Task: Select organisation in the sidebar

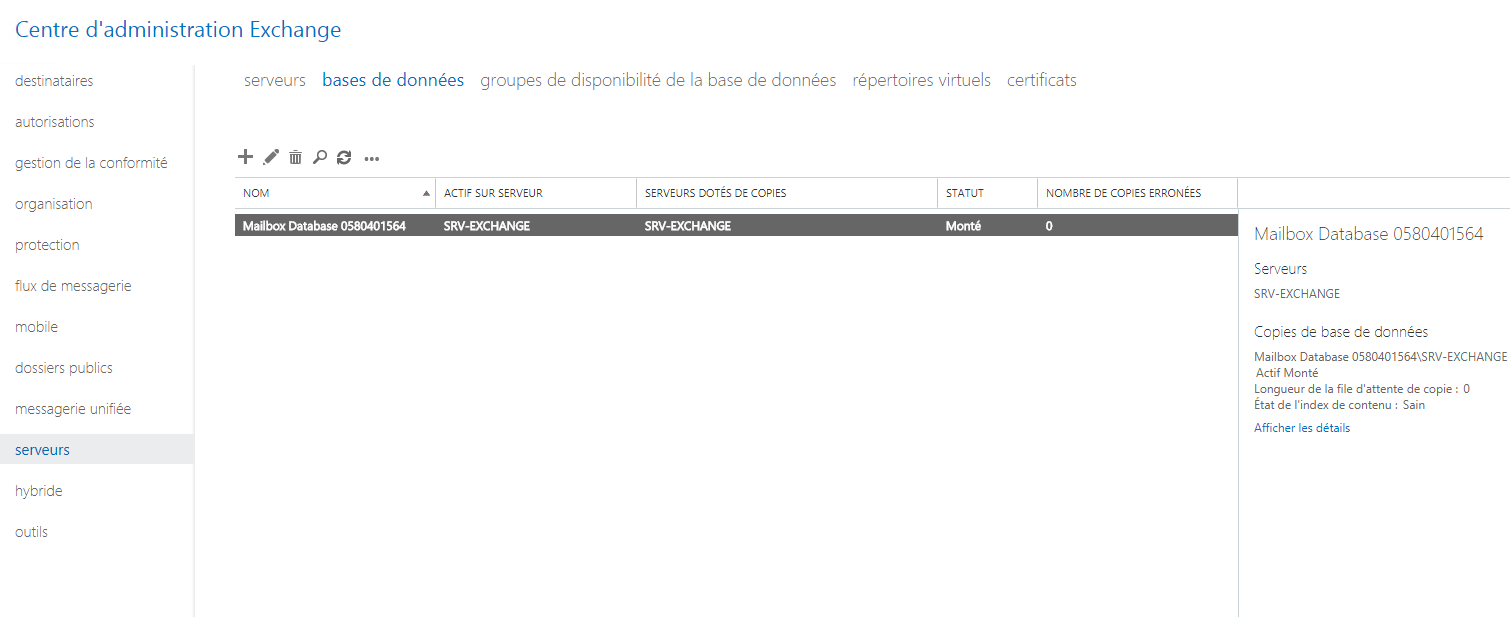Action: (54, 204)
